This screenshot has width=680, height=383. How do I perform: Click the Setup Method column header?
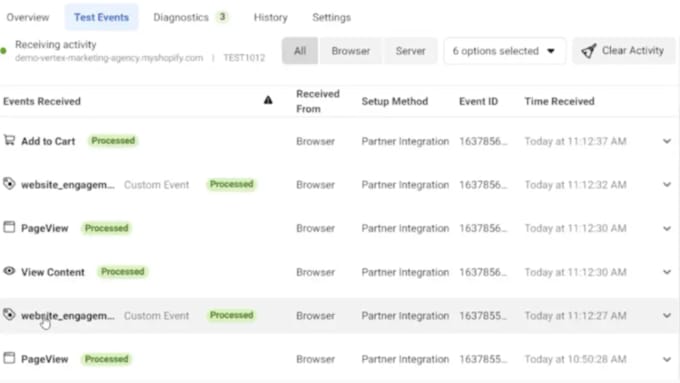[x=395, y=101]
